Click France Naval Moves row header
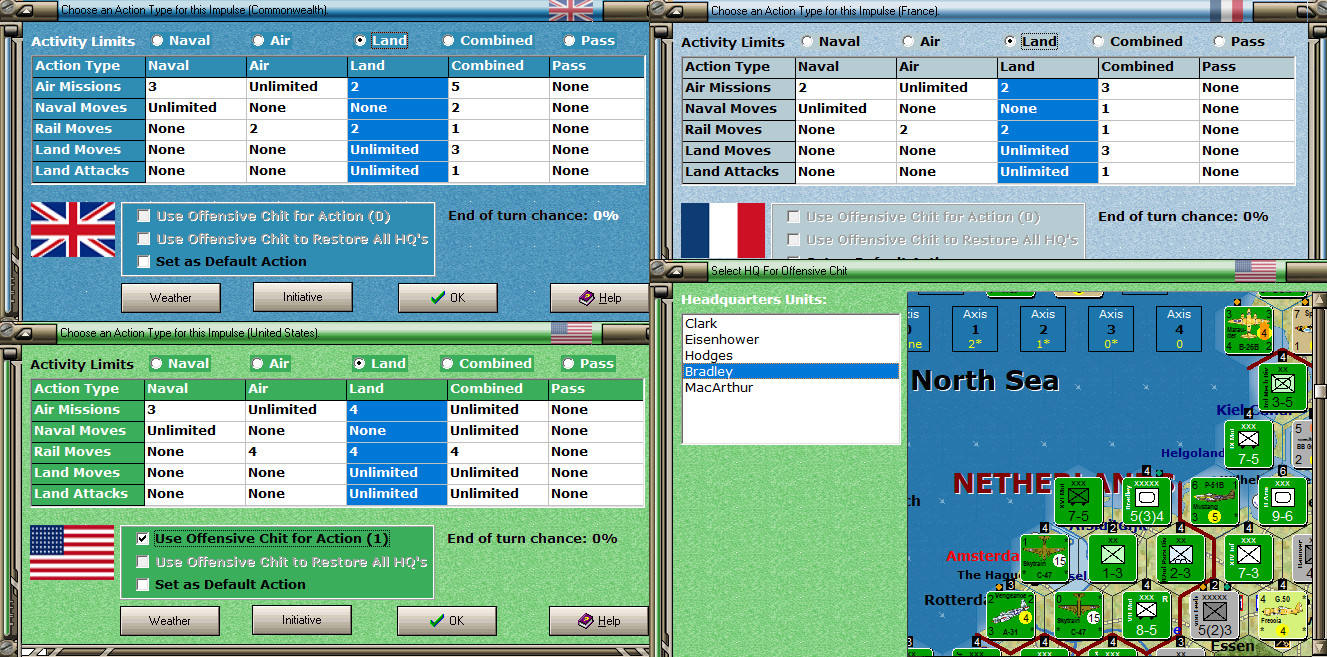1327x657 pixels. click(739, 109)
